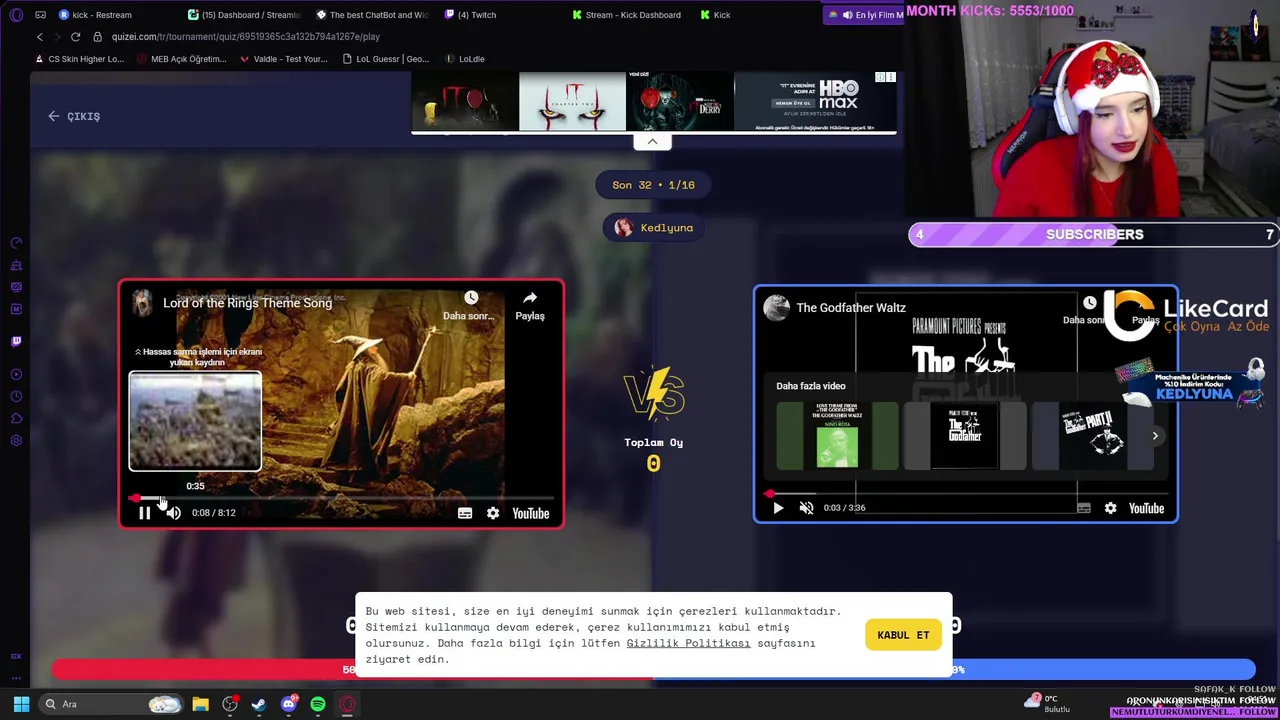1280x720 pixels.
Task: Click KABUL ET cookie button
Action: click(x=903, y=635)
